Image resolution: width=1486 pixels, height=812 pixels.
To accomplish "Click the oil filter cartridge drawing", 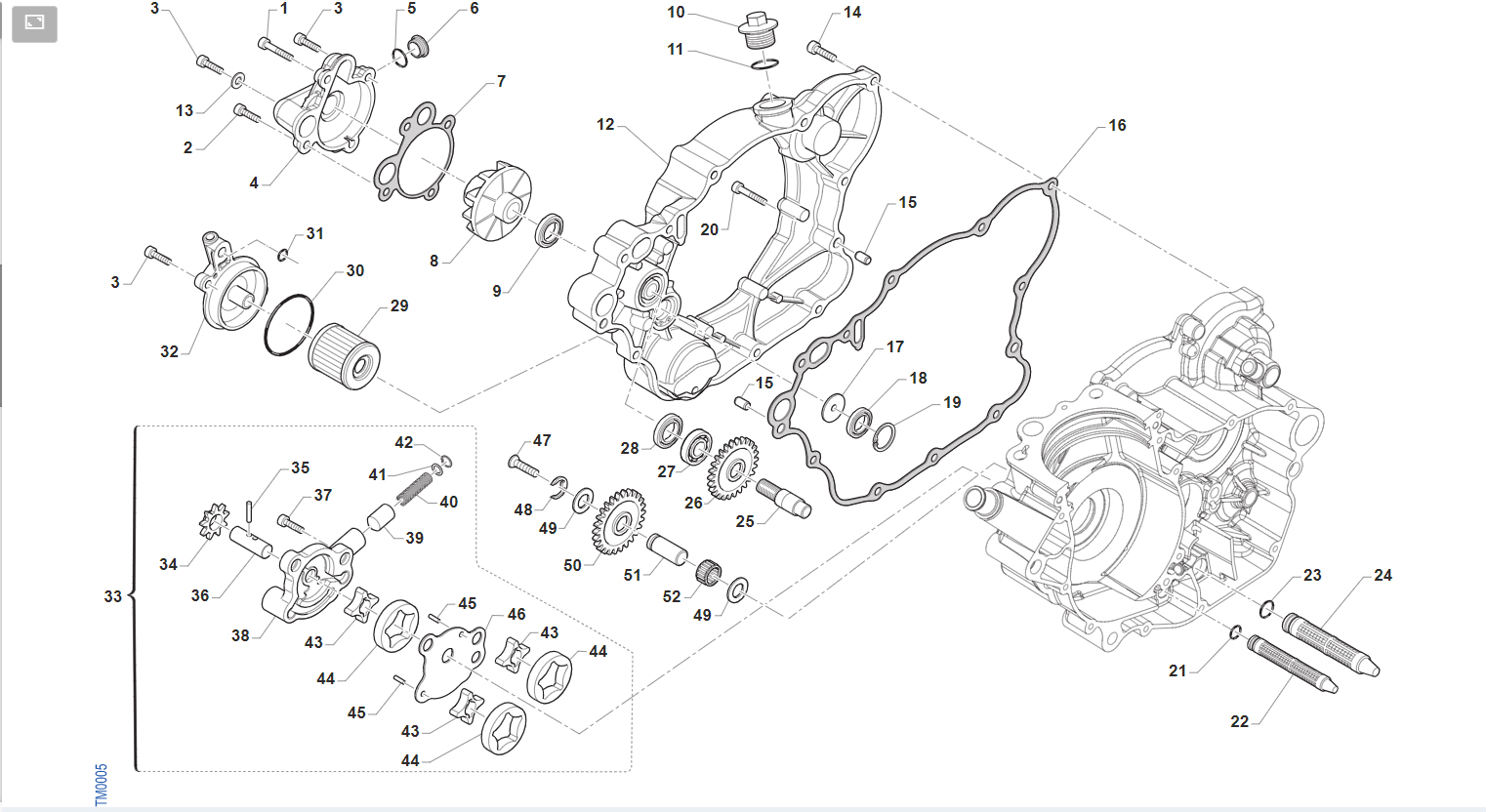I will point(344,358).
